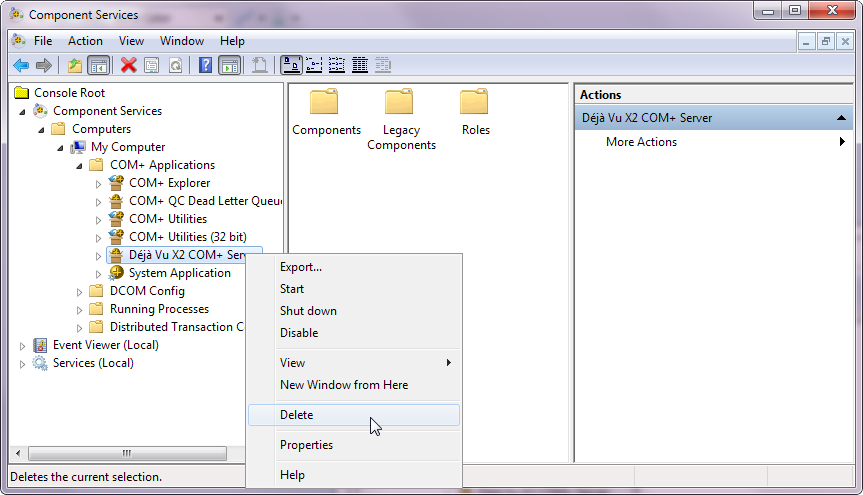Click the console icon left of File

(19, 41)
